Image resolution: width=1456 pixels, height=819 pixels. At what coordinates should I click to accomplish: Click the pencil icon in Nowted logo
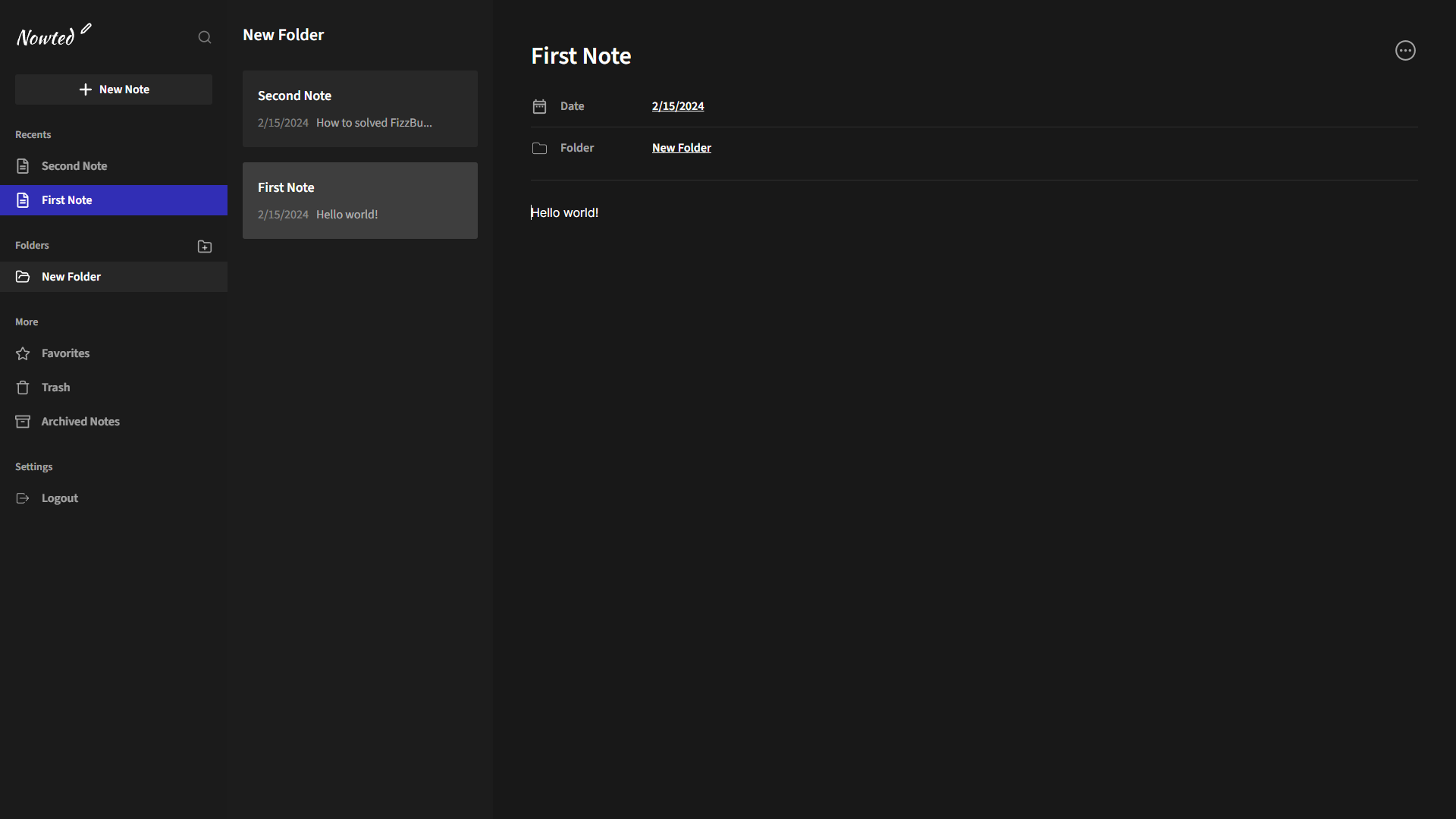point(86,29)
